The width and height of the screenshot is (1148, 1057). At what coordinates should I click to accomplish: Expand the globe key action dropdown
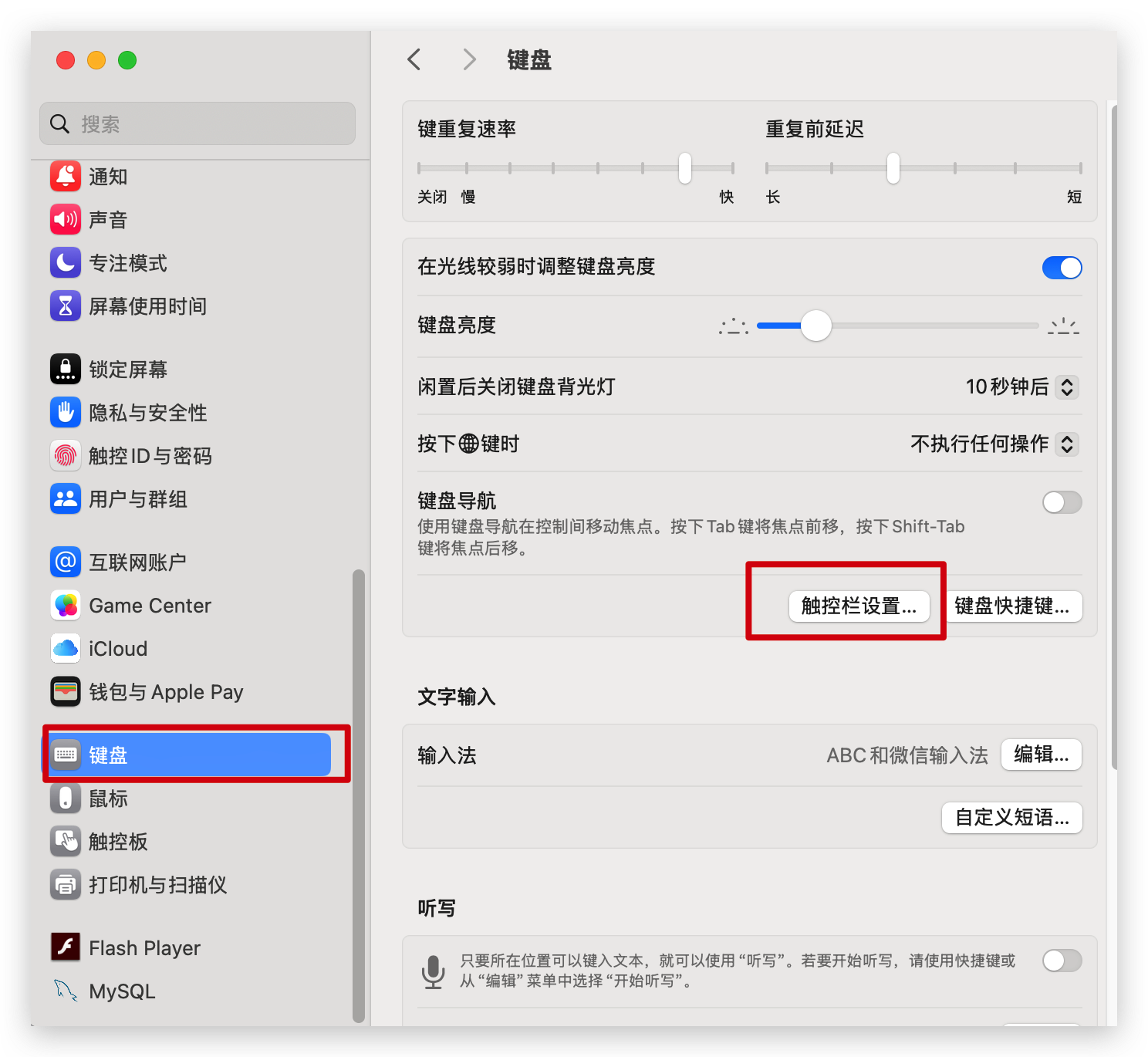[x=1066, y=444]
